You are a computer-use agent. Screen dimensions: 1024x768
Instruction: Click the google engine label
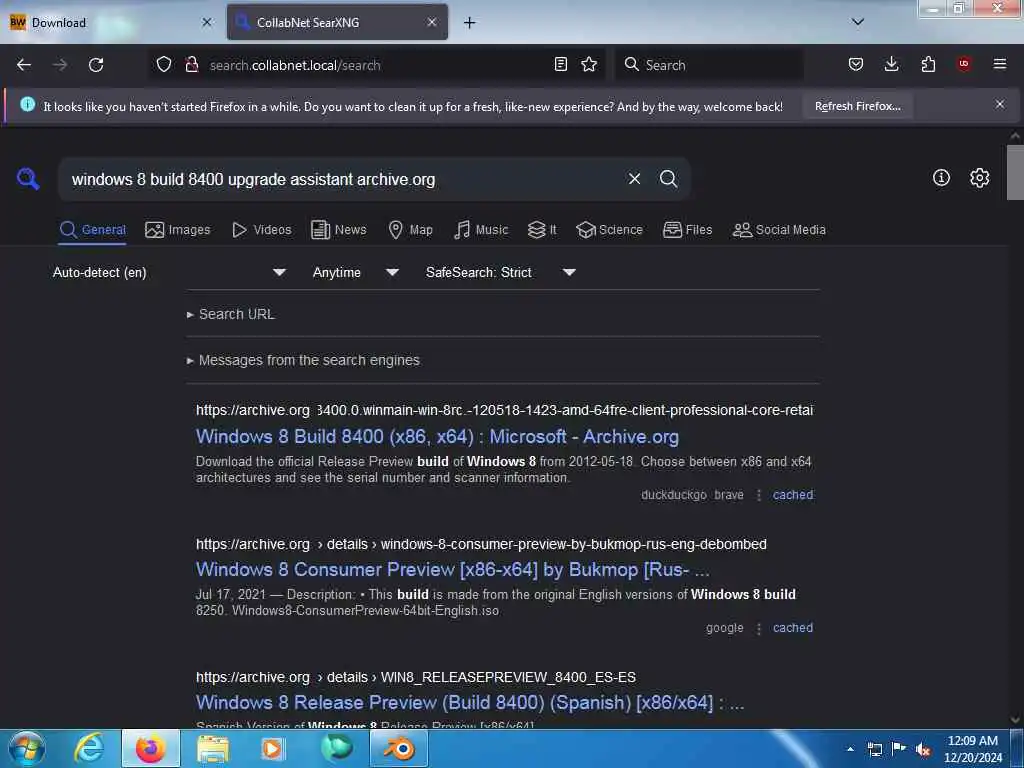724,628
